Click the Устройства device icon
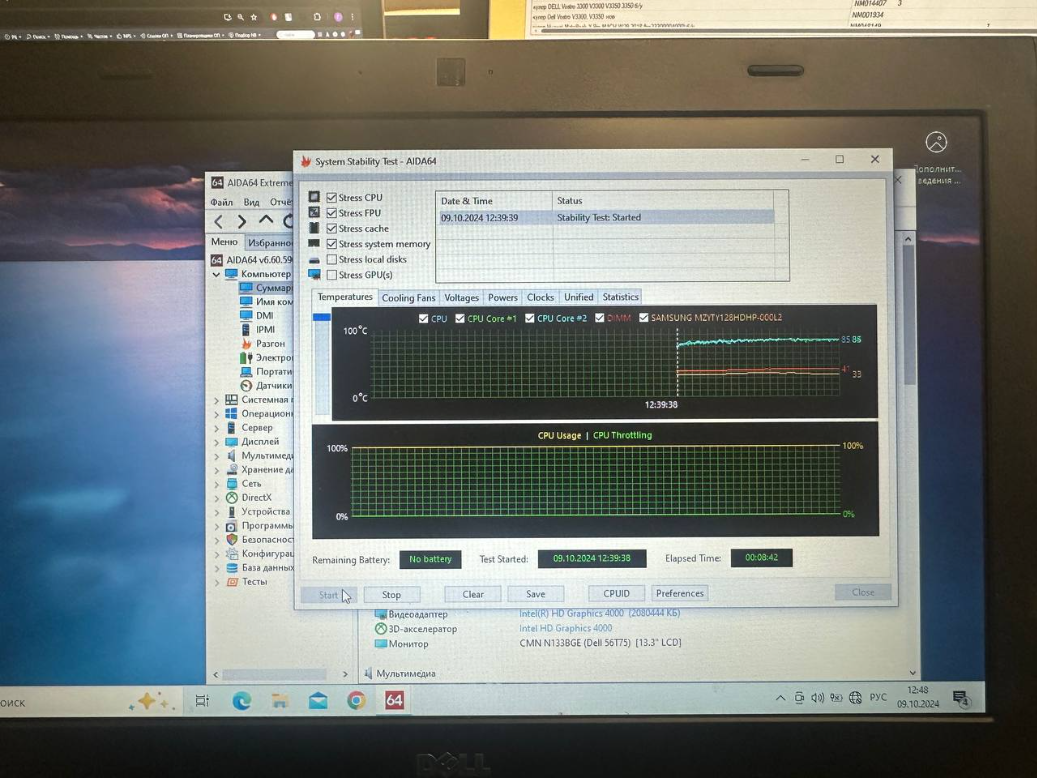 click(x=231, y=511)
